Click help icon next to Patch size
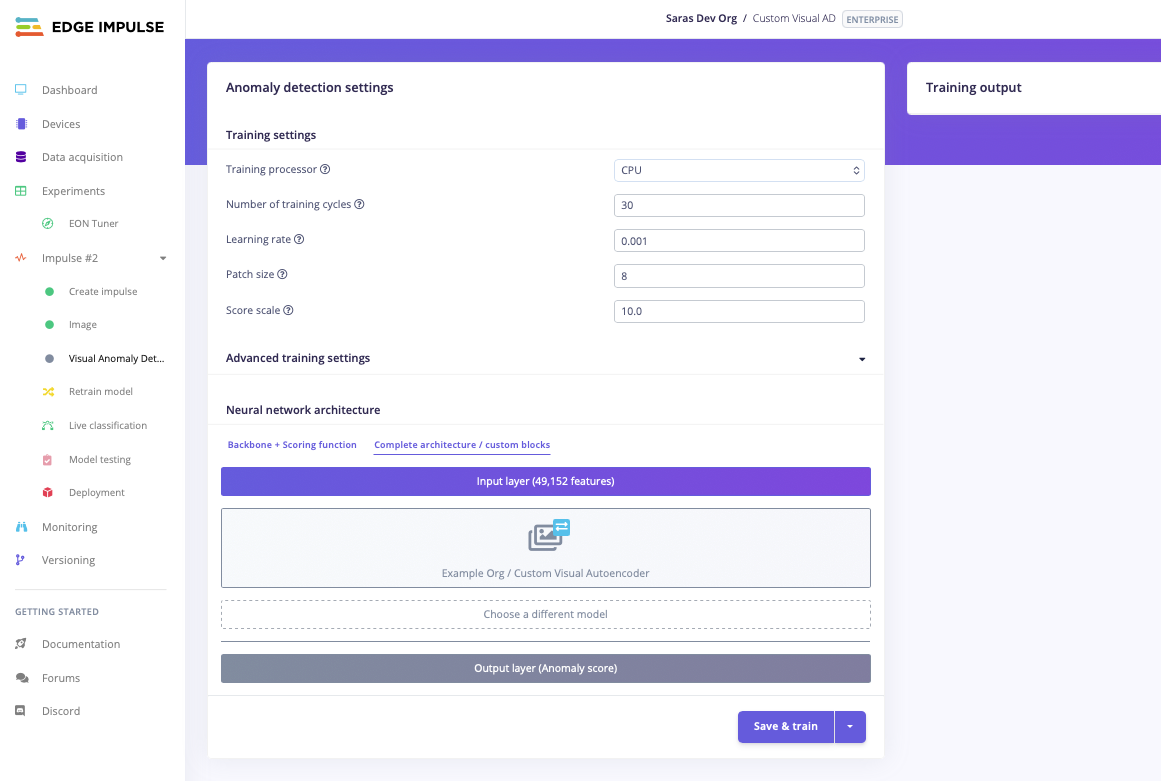 coord(282,274)
